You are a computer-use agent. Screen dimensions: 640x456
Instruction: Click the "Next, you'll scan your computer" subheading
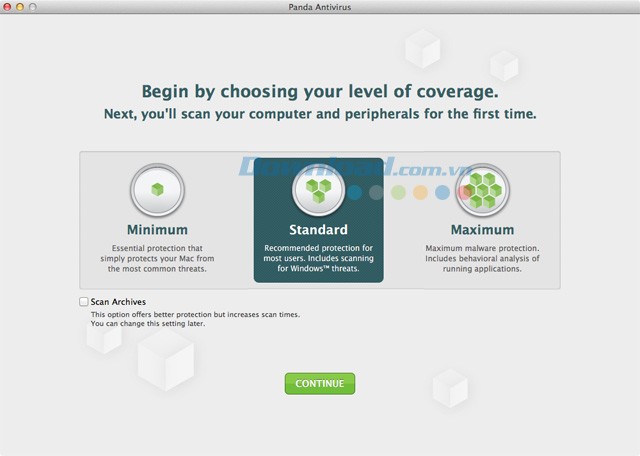(x=320, y=114)
